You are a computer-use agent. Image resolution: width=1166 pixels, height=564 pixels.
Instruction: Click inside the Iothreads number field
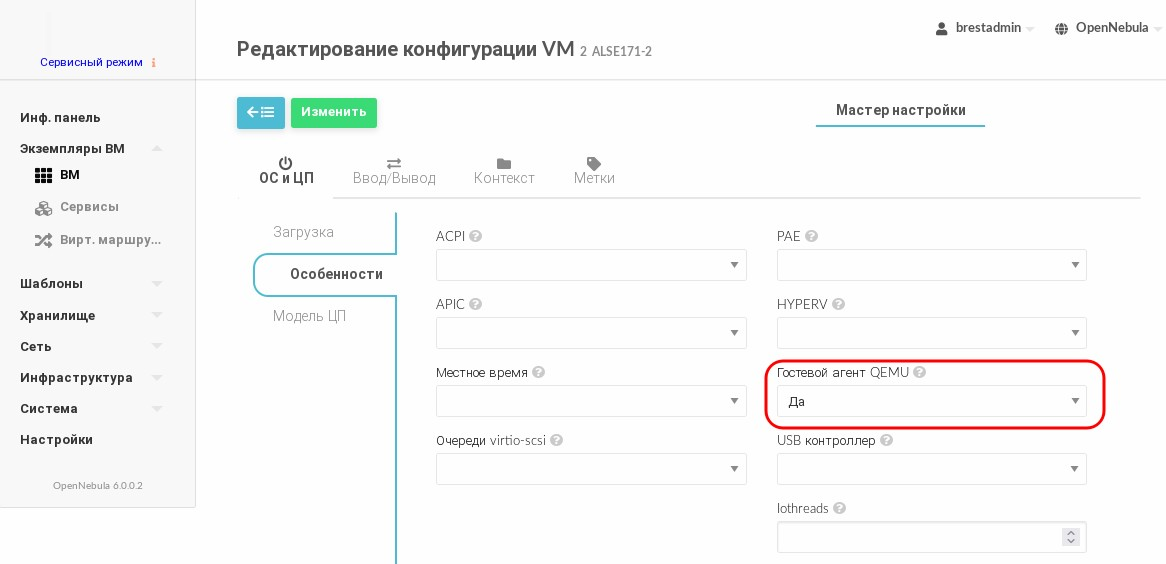coord(932,537)
